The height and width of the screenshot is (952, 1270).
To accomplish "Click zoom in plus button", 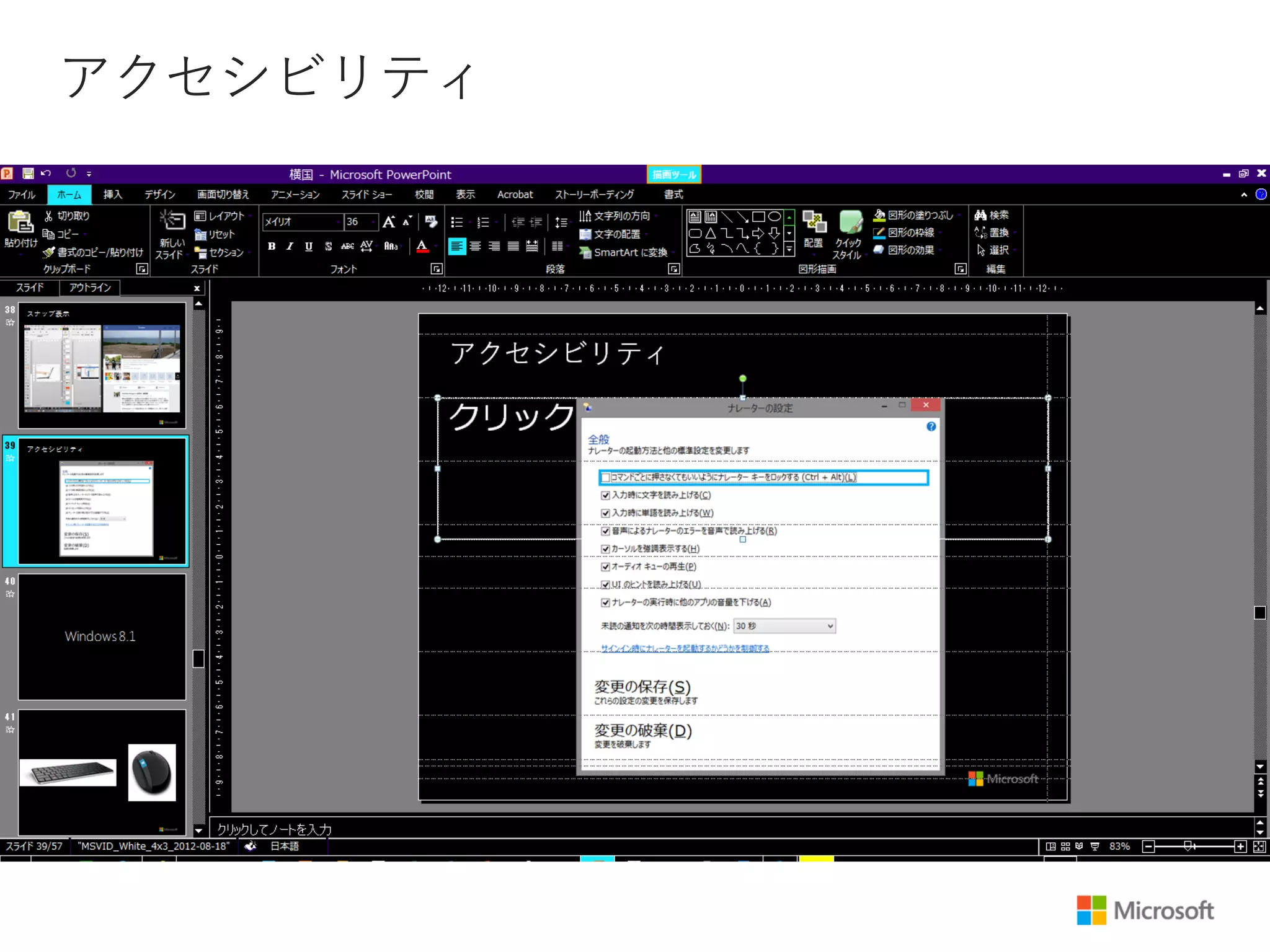I will click(x=1240, y=847).
